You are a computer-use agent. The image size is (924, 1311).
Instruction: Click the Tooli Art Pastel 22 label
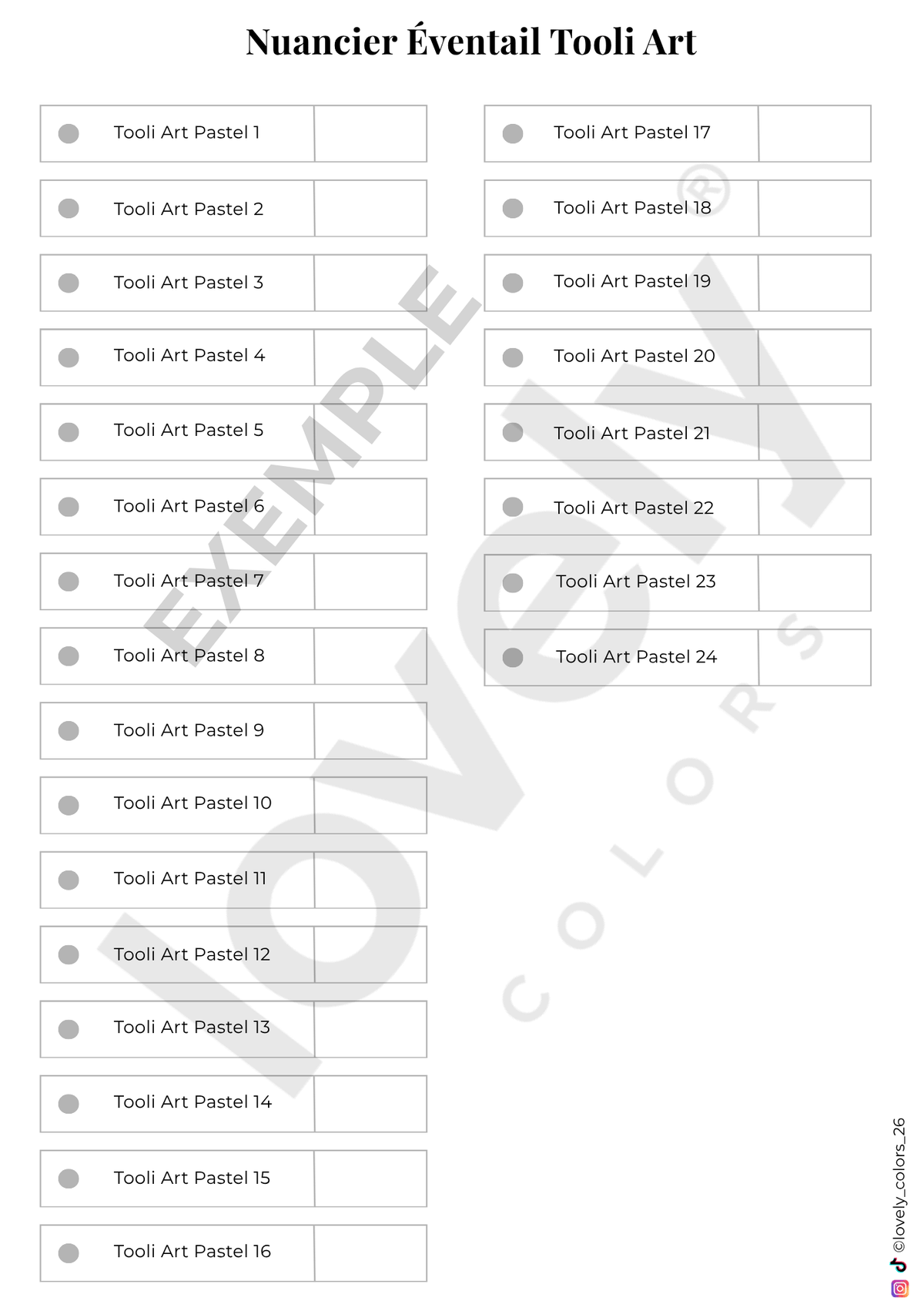coord(634,508)
